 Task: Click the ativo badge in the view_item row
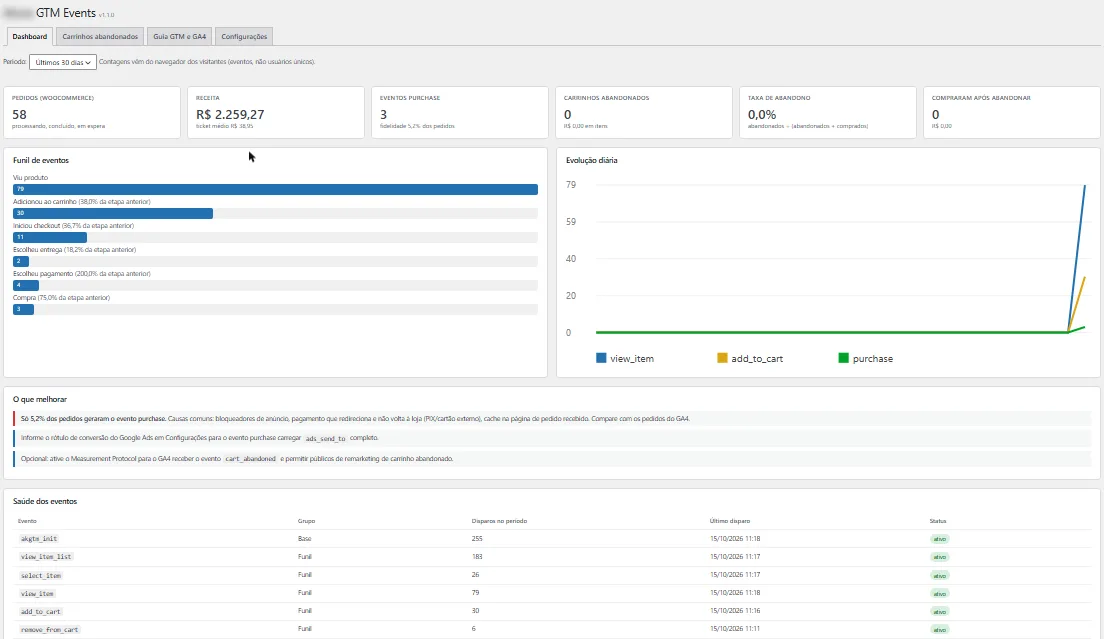[x=939, y=593]
